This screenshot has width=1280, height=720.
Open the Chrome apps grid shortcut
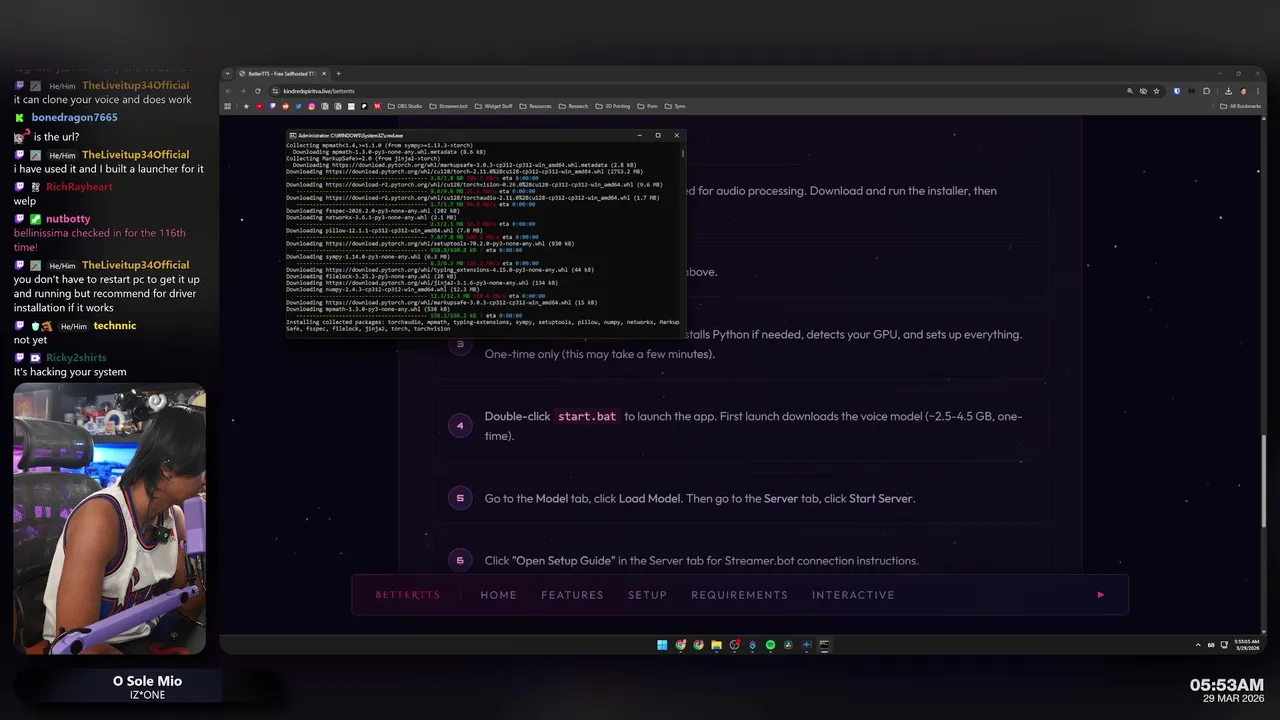(227, 106)
